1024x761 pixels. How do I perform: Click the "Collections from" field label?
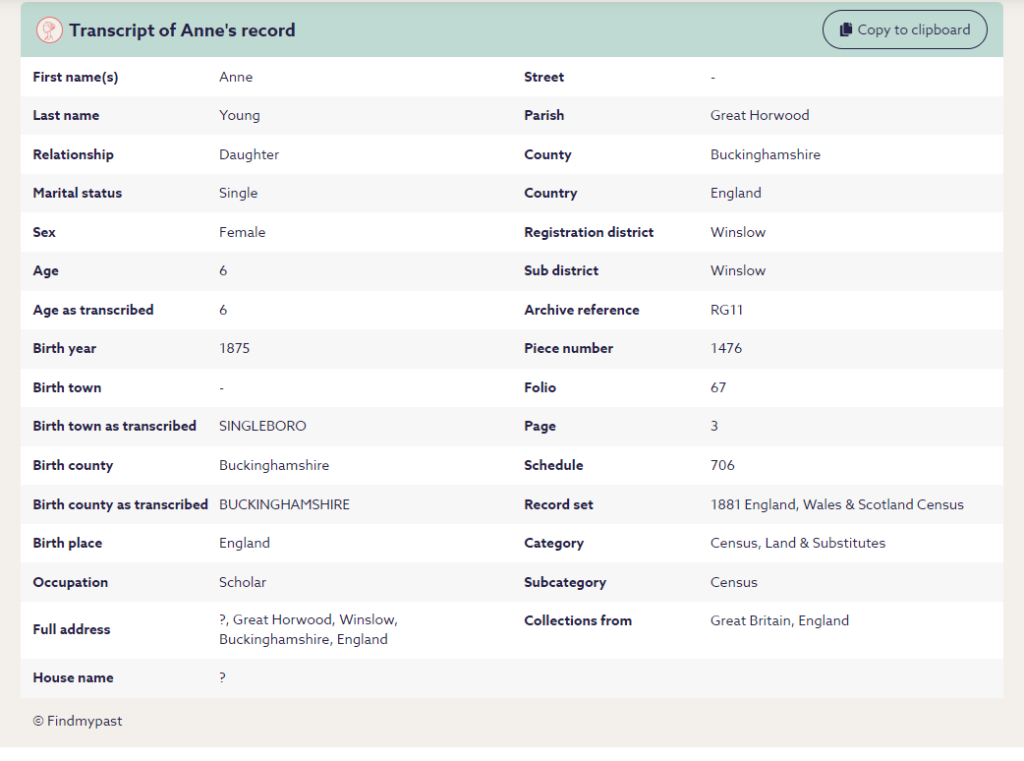click(578, 621)
